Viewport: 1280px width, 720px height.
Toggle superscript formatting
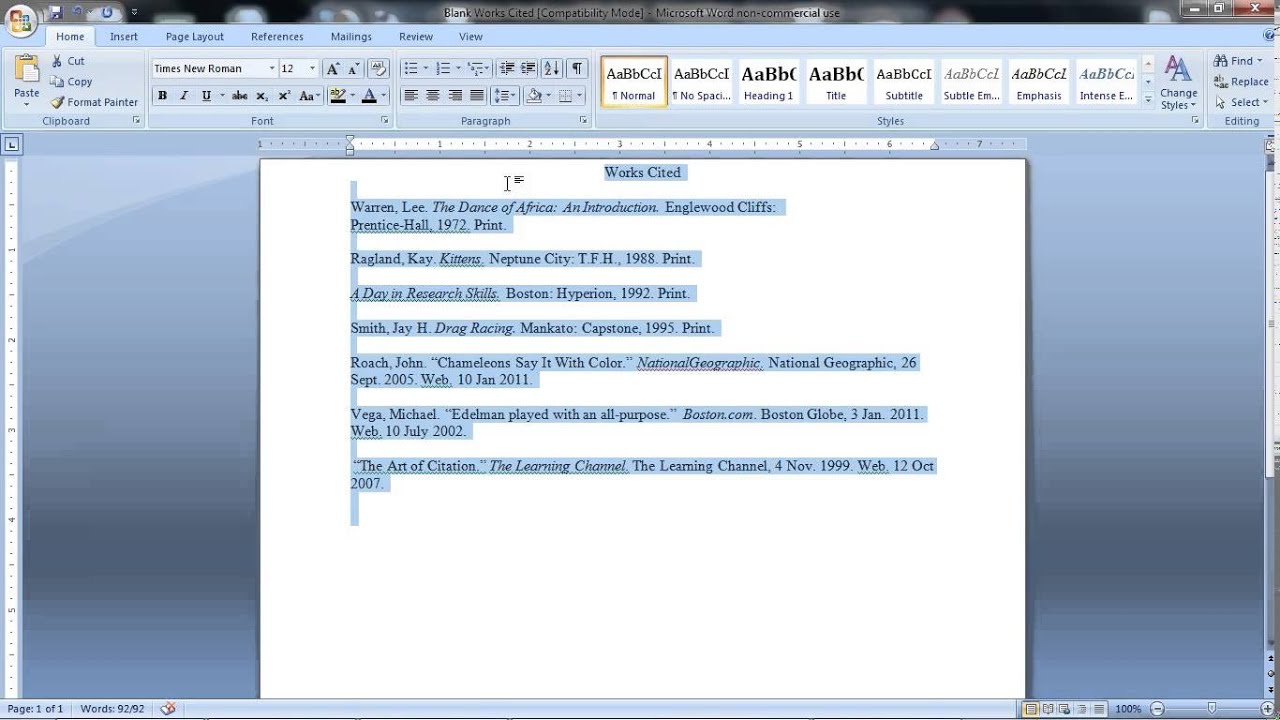tap(284, 96)
